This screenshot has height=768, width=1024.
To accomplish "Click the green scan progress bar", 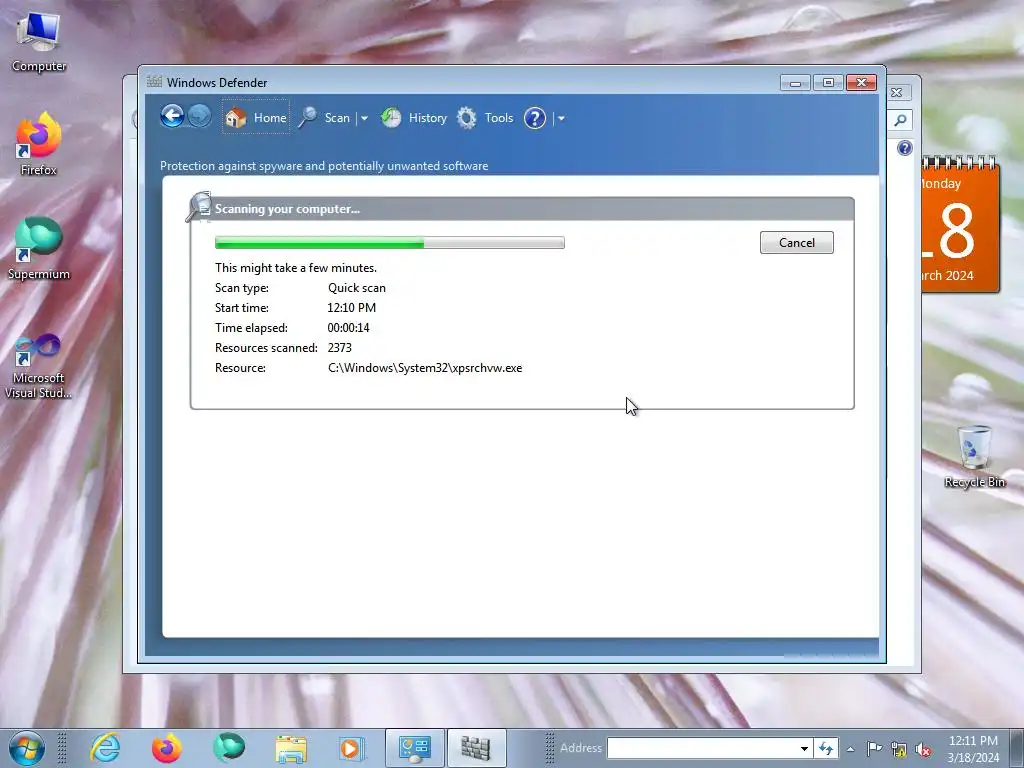I will (x=390, y=243).
